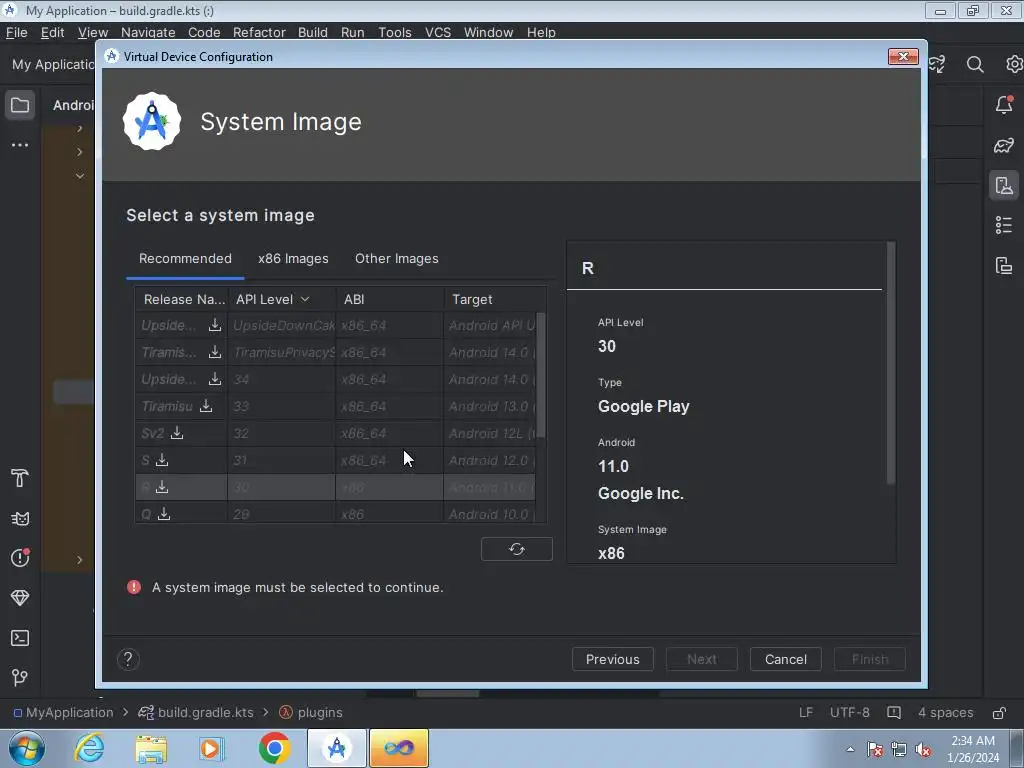Switch to the x86 Images tab

[x=293, y=259]
